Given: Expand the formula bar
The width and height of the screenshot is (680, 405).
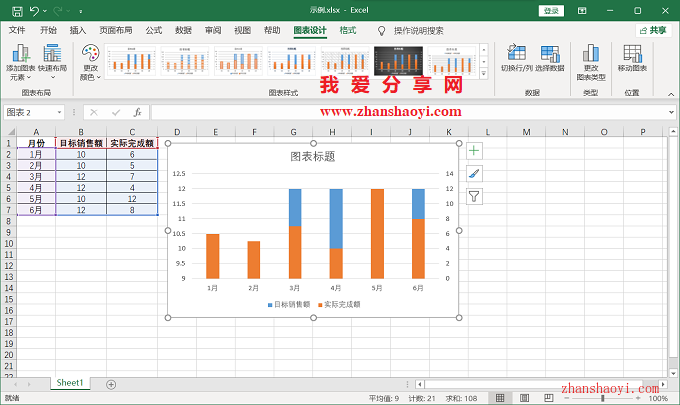Looking at the screenshot, I should point(671,113).
